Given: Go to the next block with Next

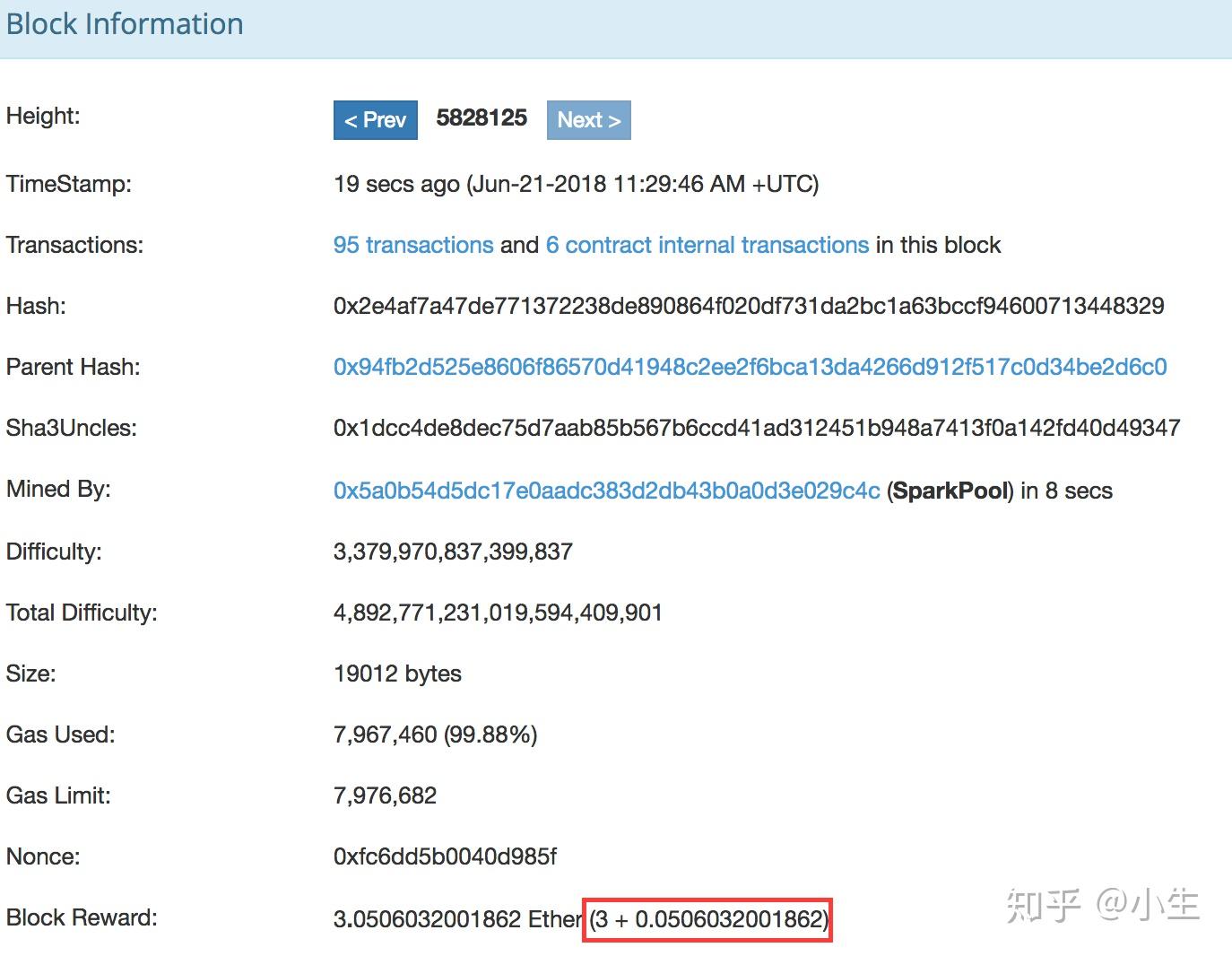Looking at the screenshot, I should 588,120.
